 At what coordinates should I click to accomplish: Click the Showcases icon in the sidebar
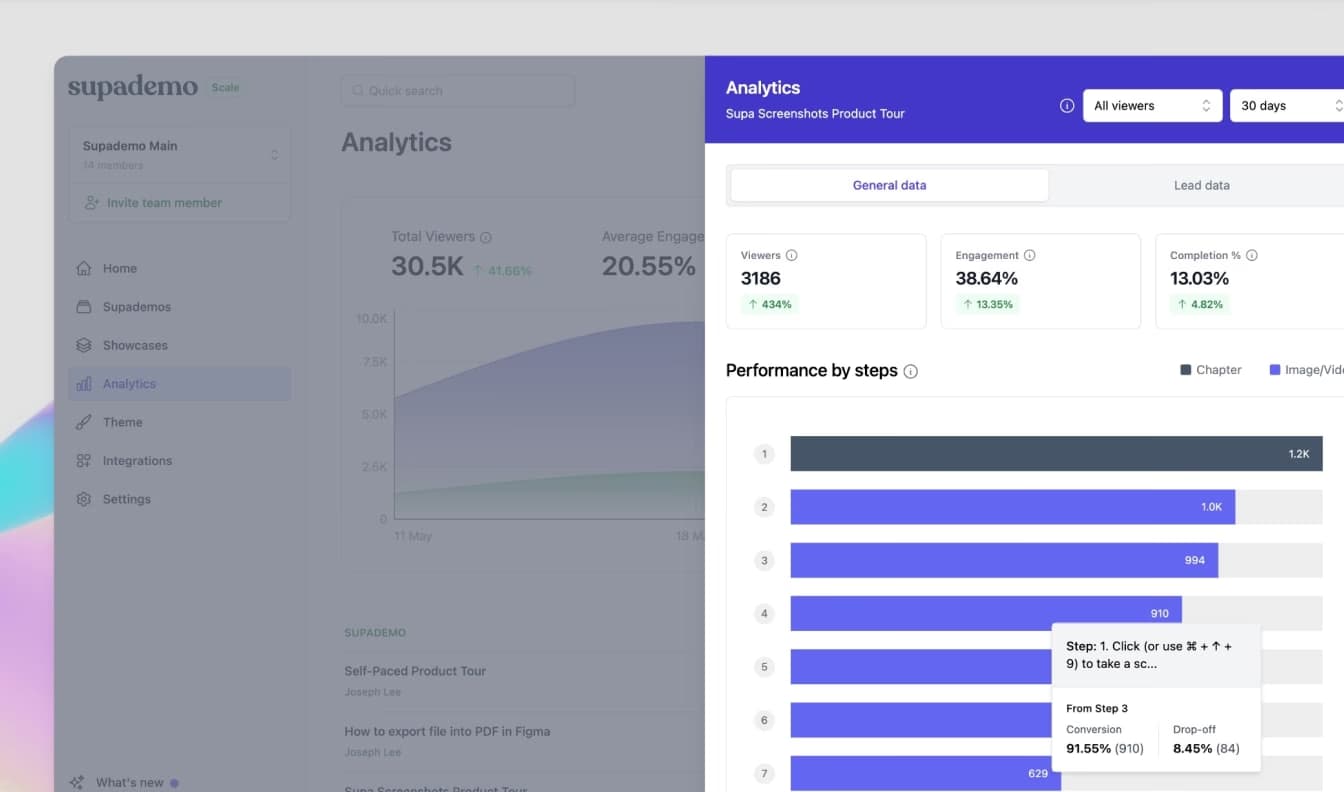click(x=84, y=345)
